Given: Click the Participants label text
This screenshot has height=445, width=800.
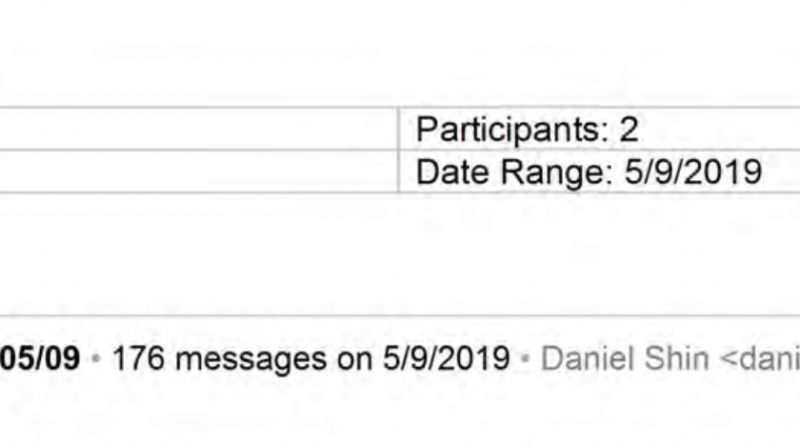Looking at the screenshot, I should pyautogui.click(x=512, y=130).
